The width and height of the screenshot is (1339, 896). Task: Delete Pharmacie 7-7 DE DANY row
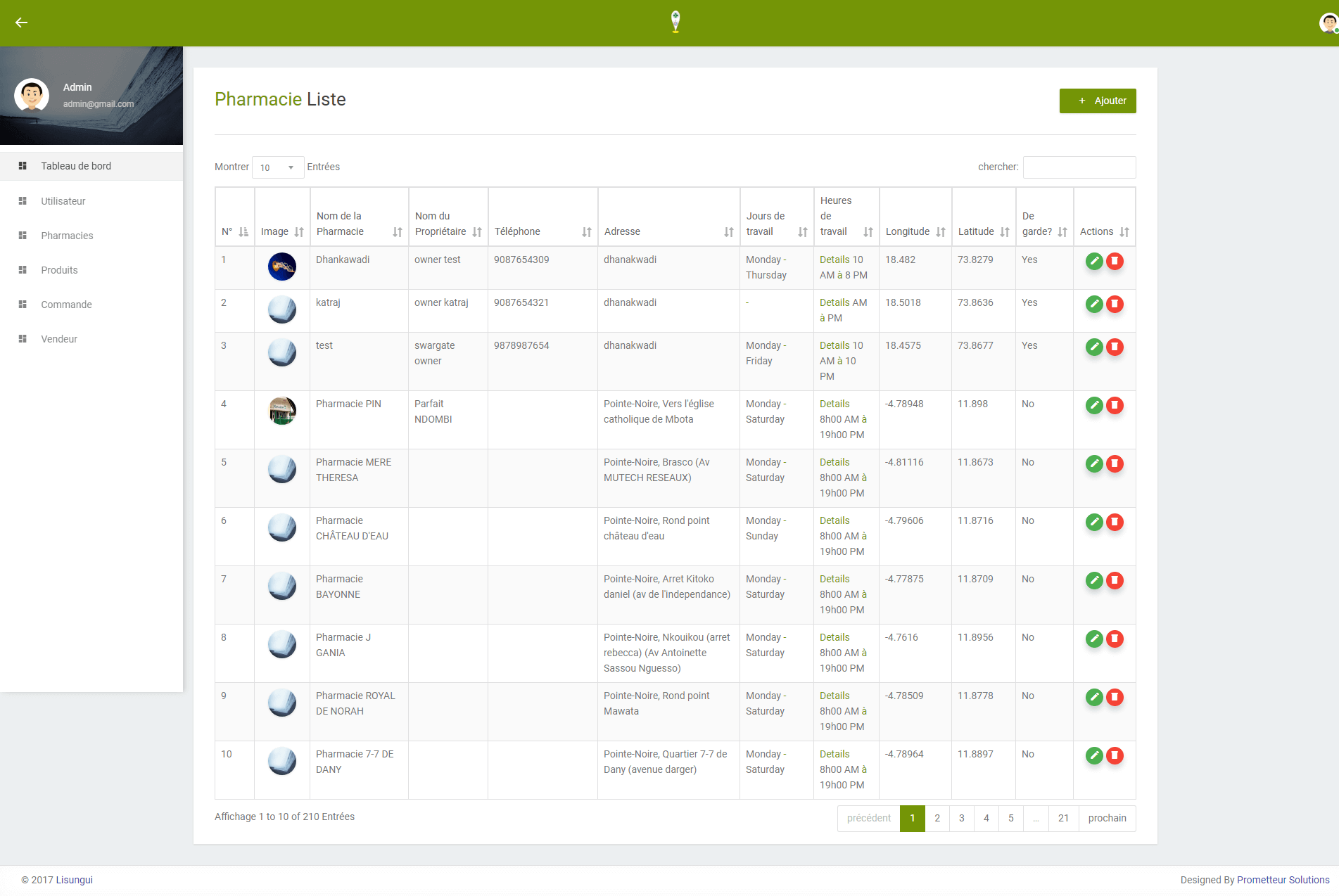click(x=1115, y=756)
